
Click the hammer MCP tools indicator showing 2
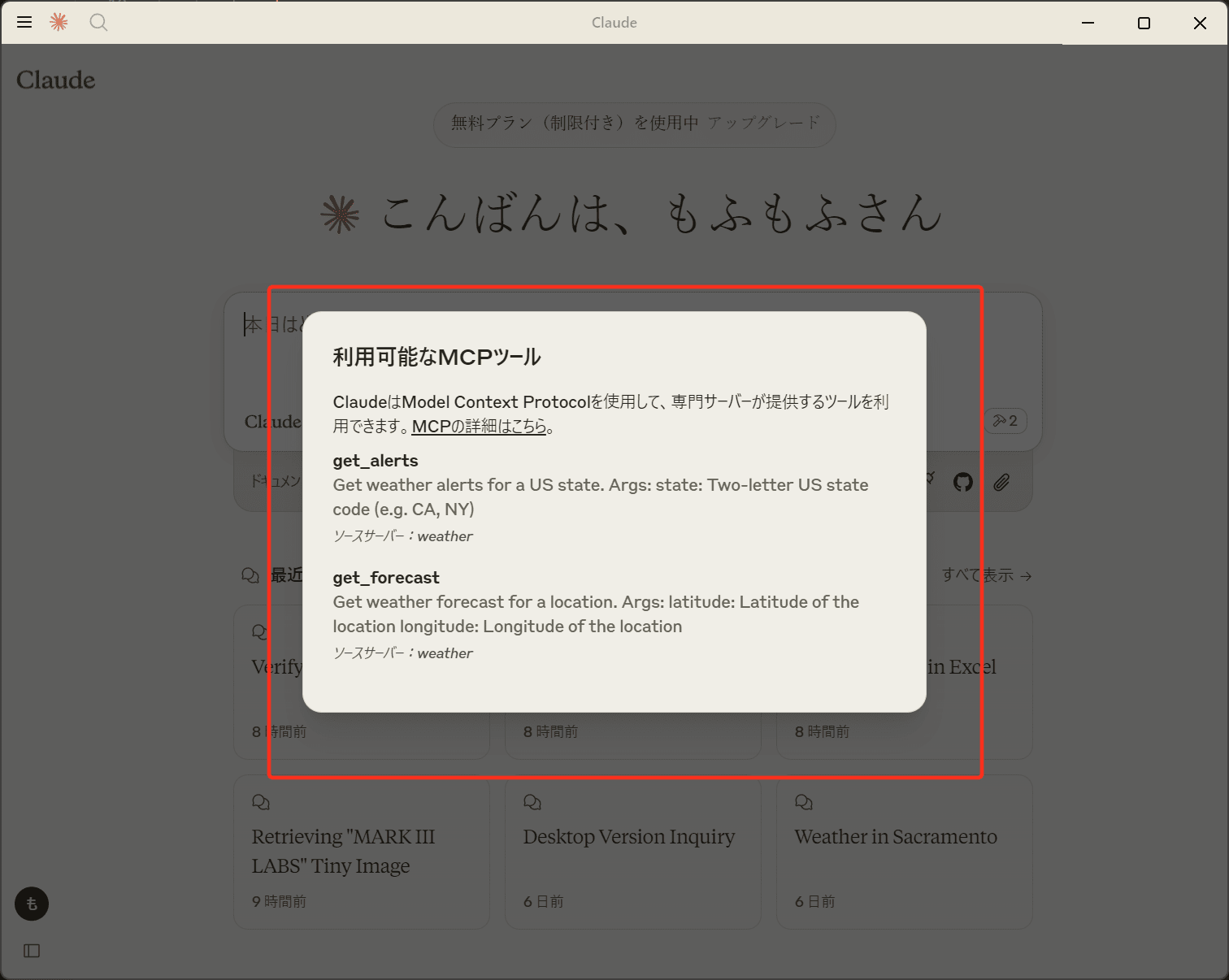pyautogui.click(x=1005, y=420)
